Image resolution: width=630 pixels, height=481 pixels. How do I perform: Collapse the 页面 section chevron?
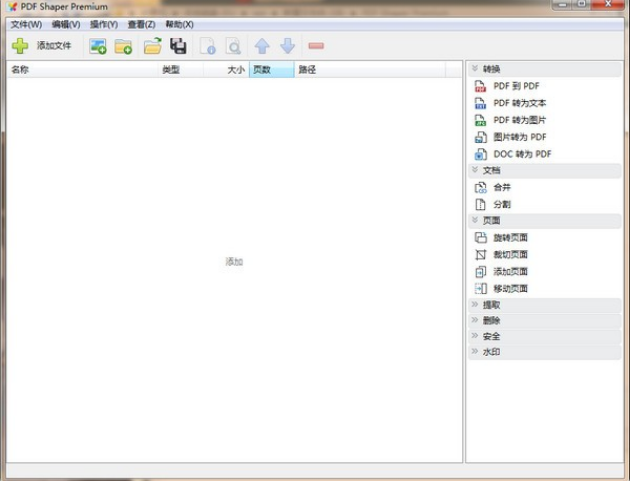(x=475, y=220)
